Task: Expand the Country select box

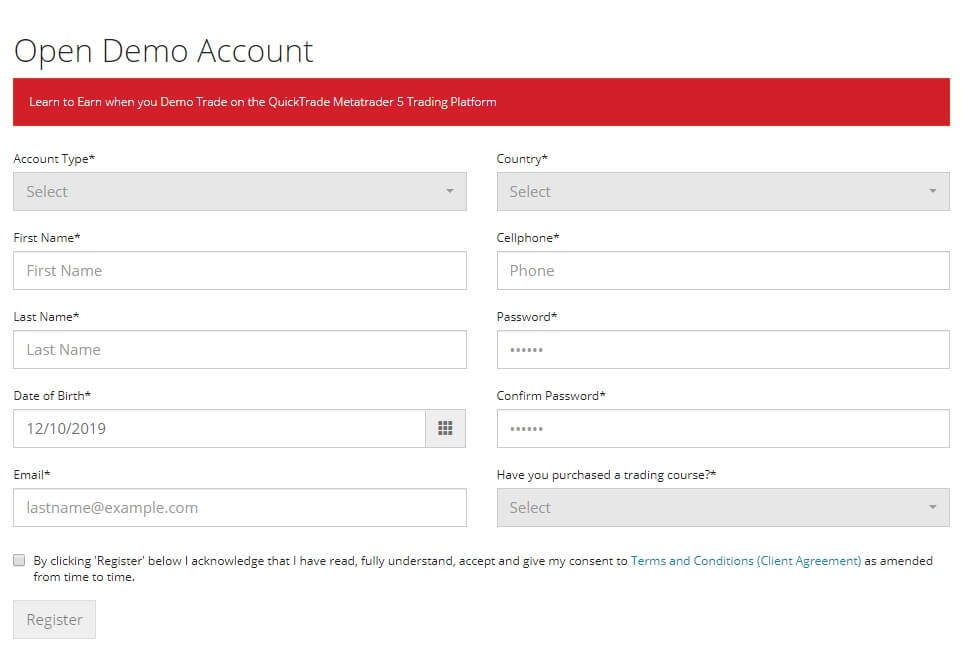Action: pos(723,191)
